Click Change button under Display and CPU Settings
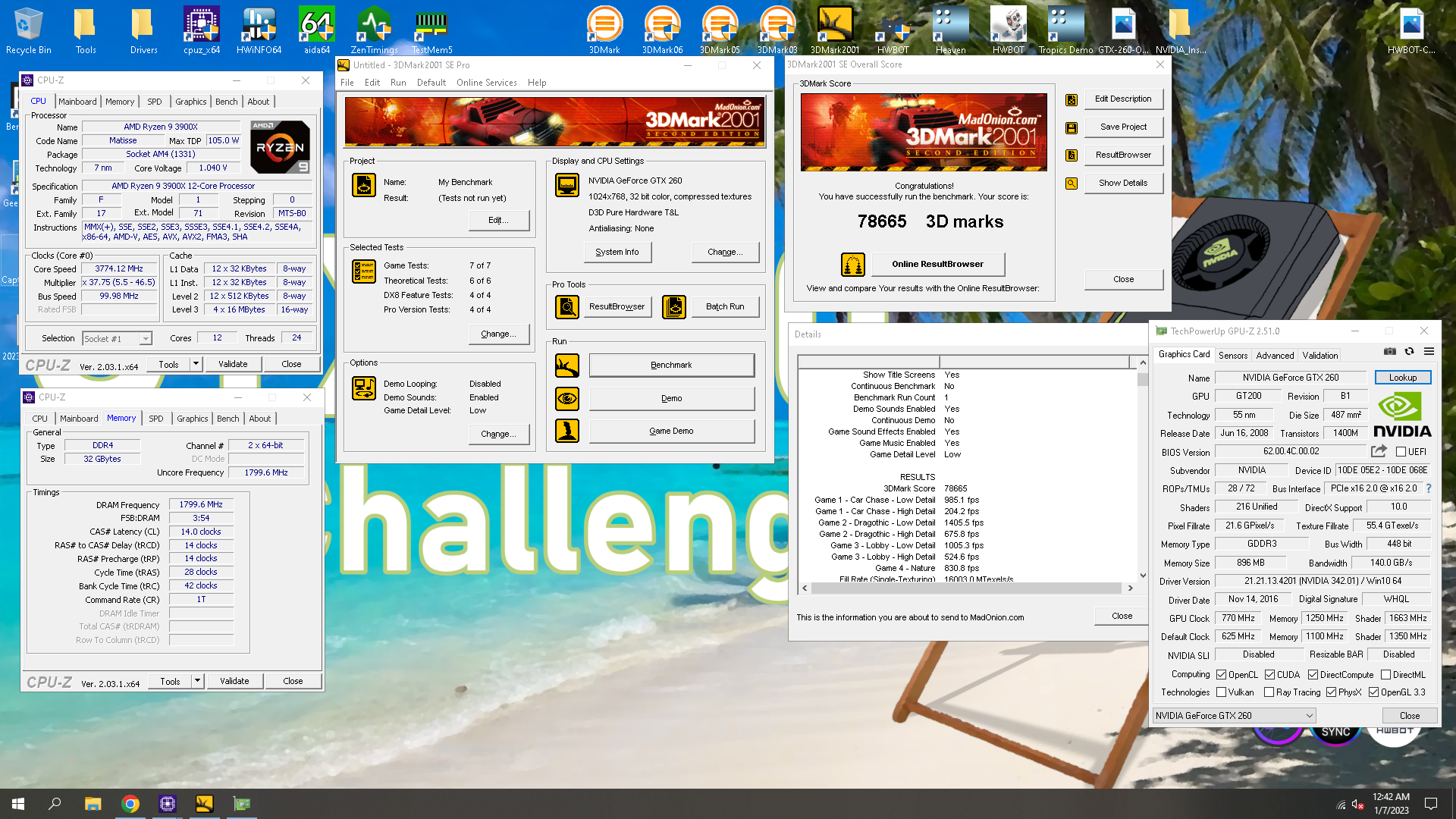Image resolution: width=1456 pixels, height=819 pixels. tap(725, 253)
